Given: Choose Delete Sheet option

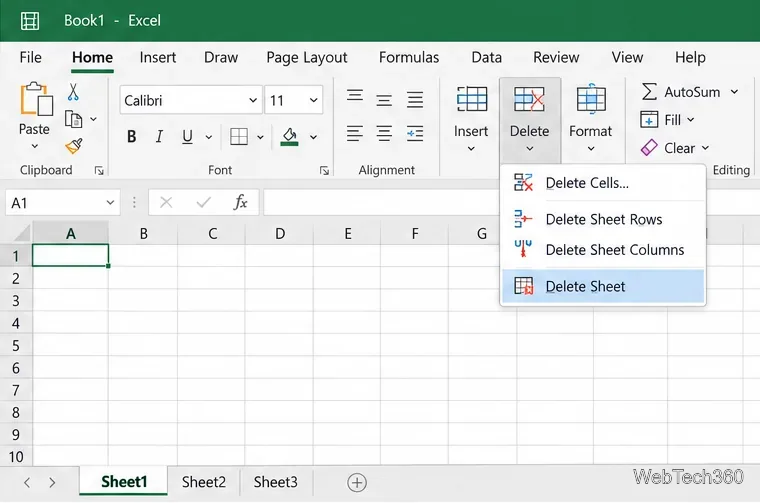Looking at the screenshot, I should (603, 286).
